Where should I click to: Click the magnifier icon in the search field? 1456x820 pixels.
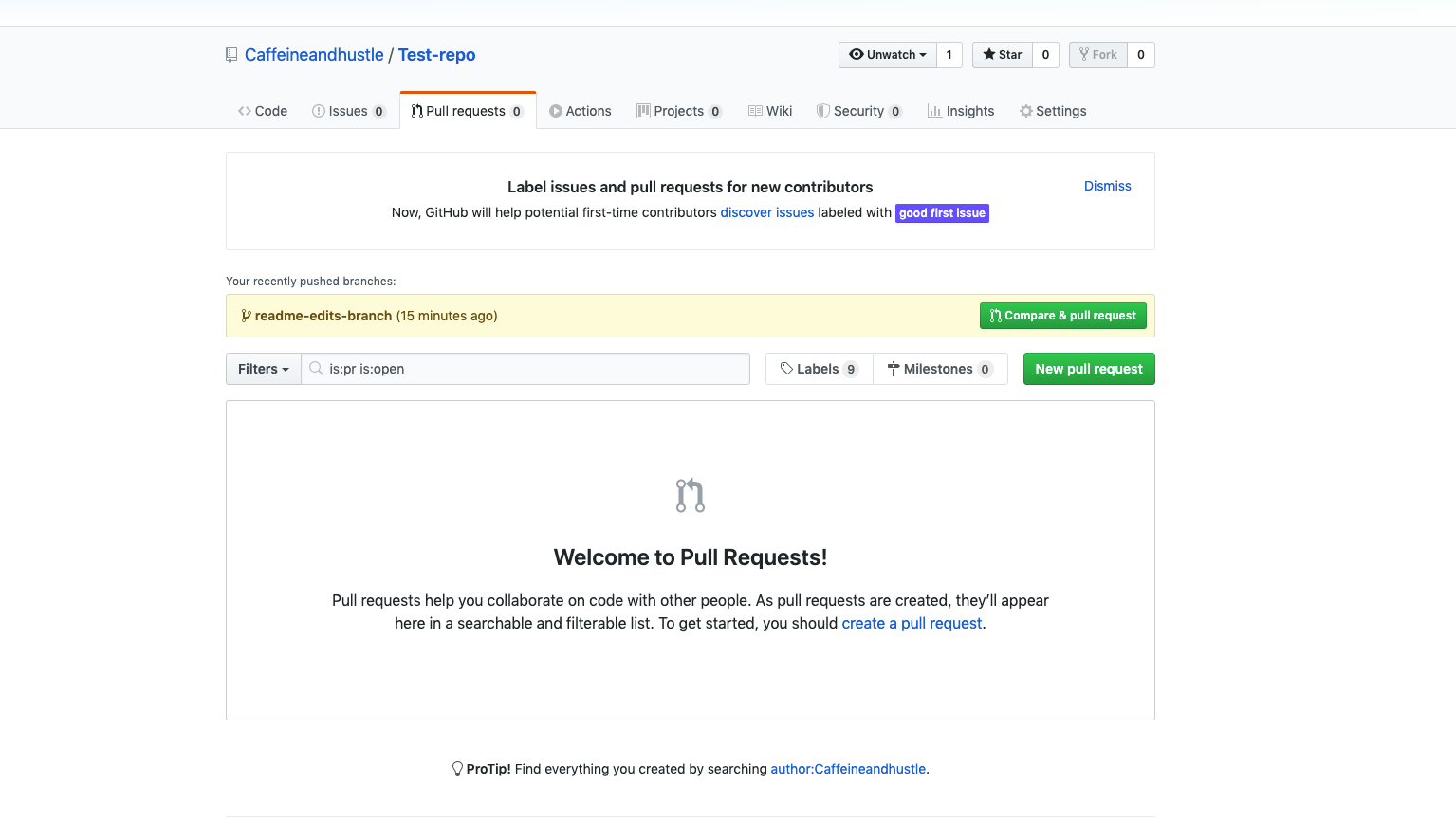(317, 368)
